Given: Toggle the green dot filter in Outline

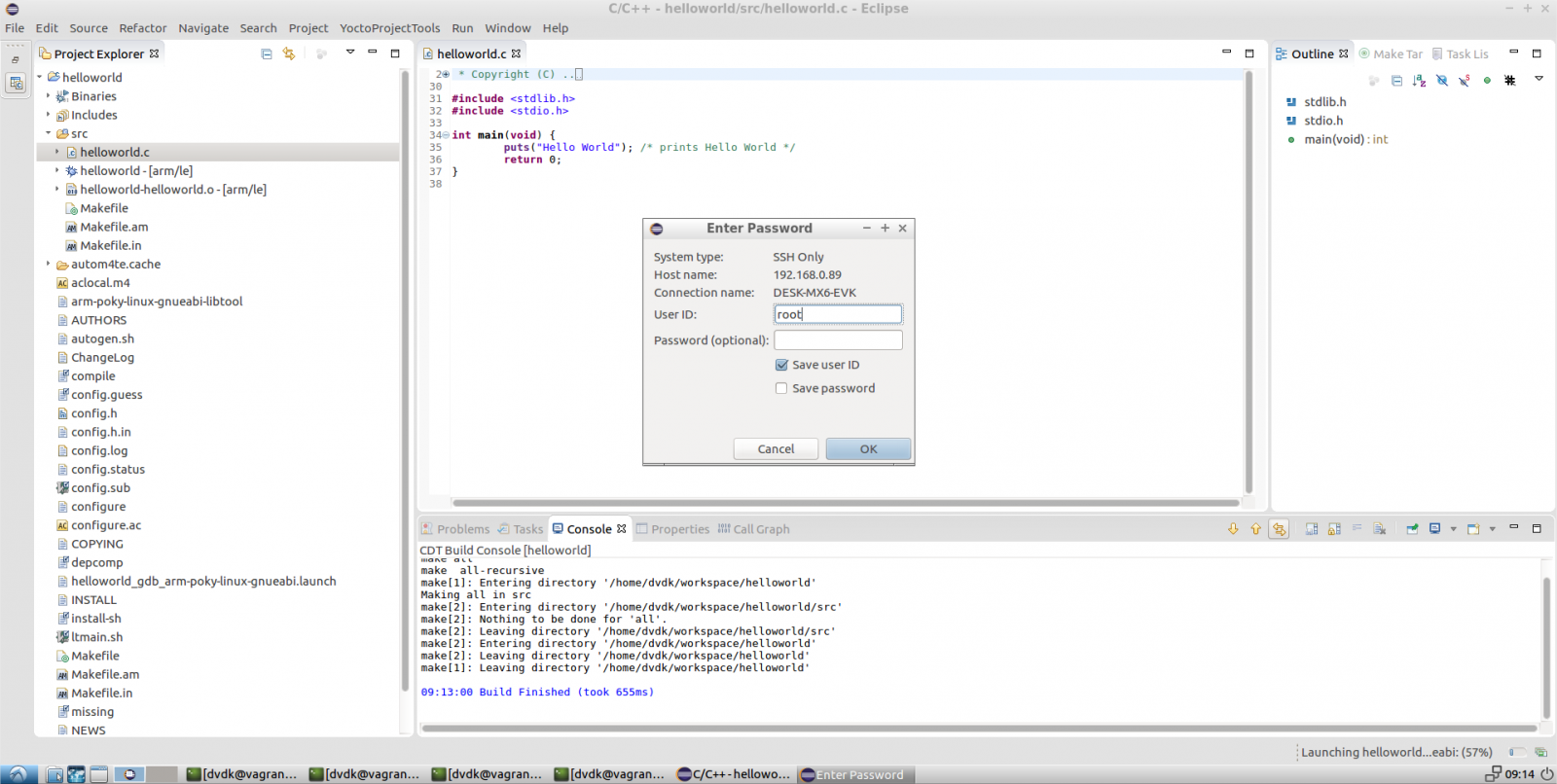Looking at the screenshot, I should 1487,81.
